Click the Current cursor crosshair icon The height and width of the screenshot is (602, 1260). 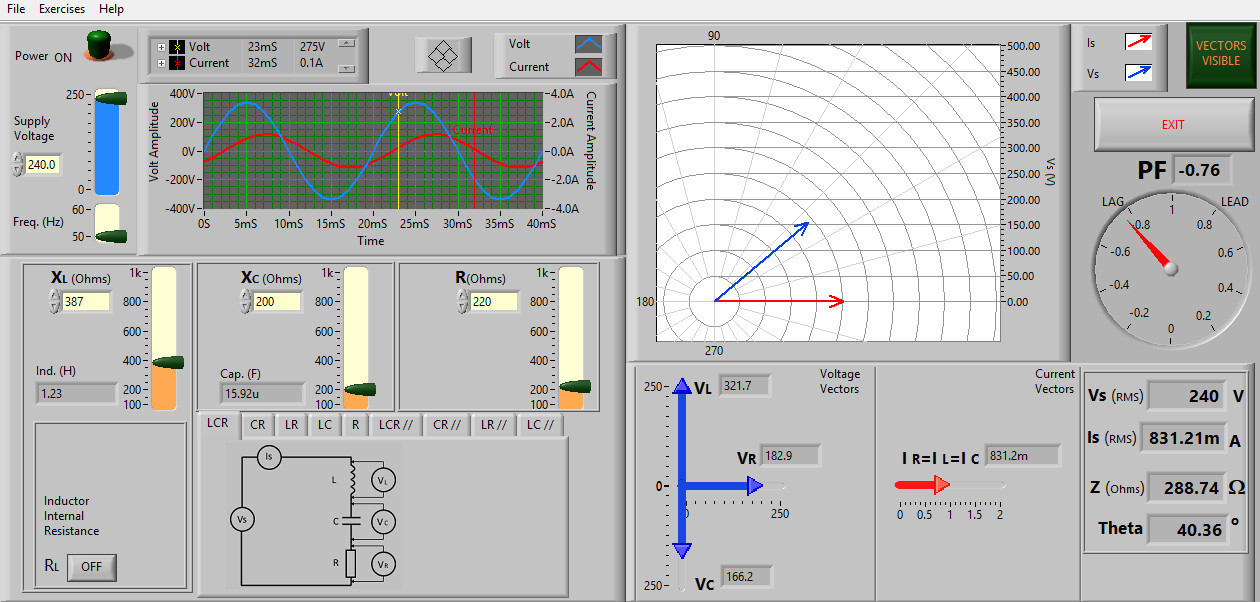coord(177,63)
